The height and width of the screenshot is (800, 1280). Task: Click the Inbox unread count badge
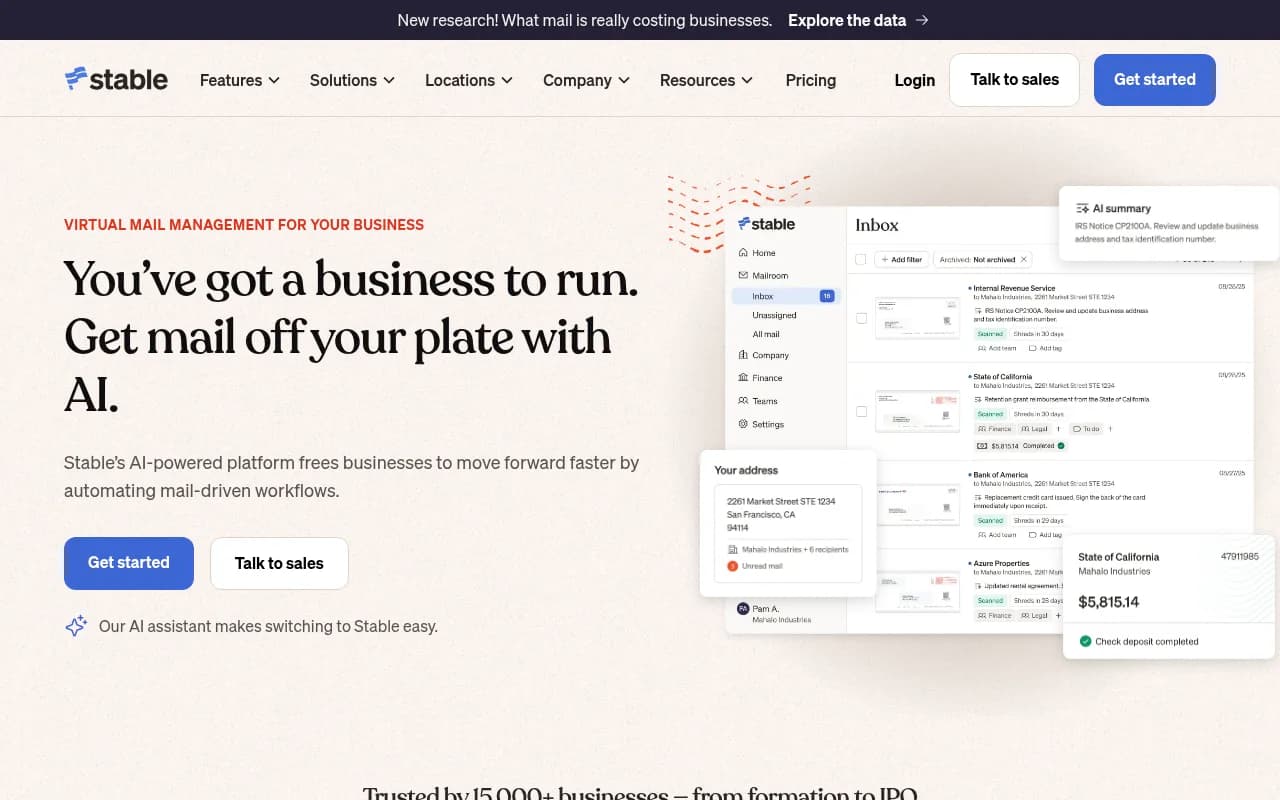click(827, 296)
